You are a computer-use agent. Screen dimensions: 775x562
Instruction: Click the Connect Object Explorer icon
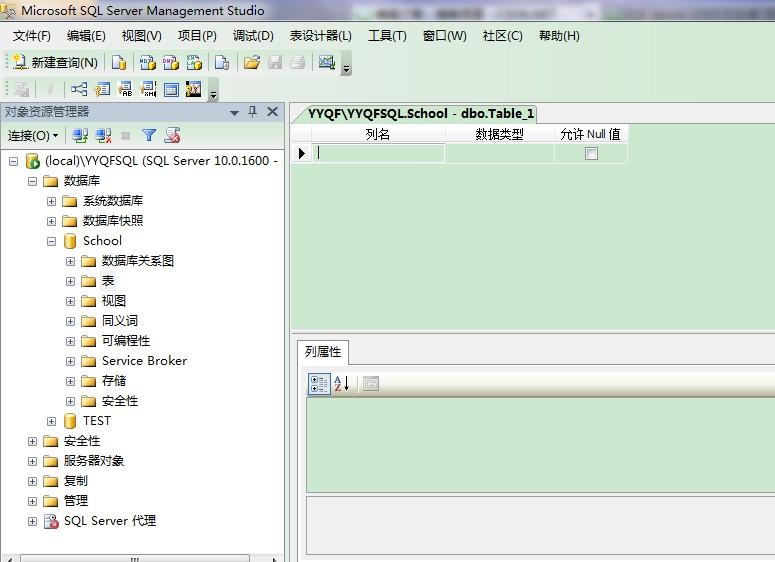(80, 135)
